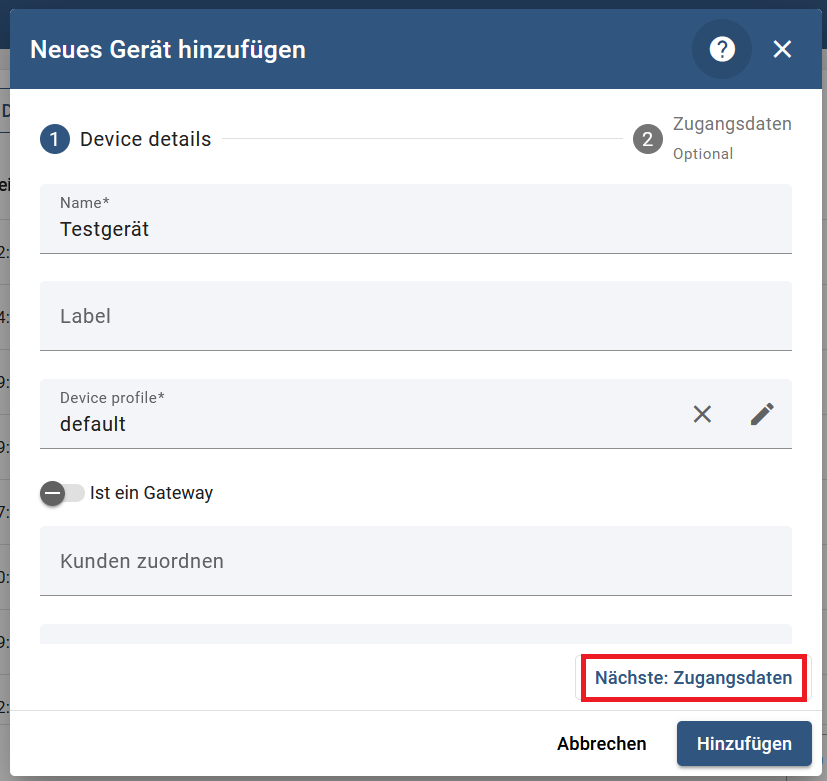
Task: Open the Device profile dropdown
Action: (360, 423)
